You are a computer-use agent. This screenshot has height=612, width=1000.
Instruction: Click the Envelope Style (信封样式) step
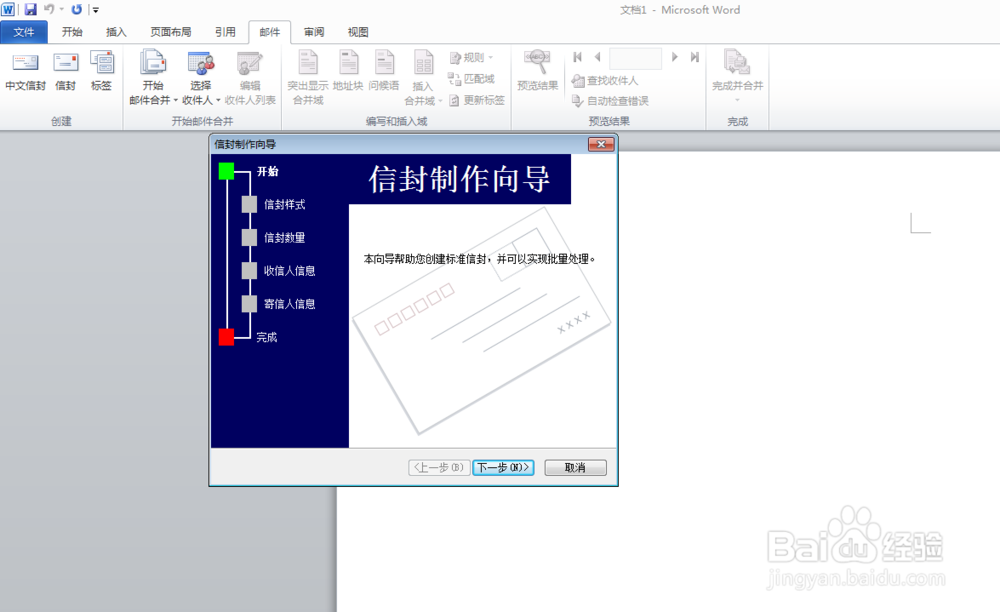tap(274, 205)
